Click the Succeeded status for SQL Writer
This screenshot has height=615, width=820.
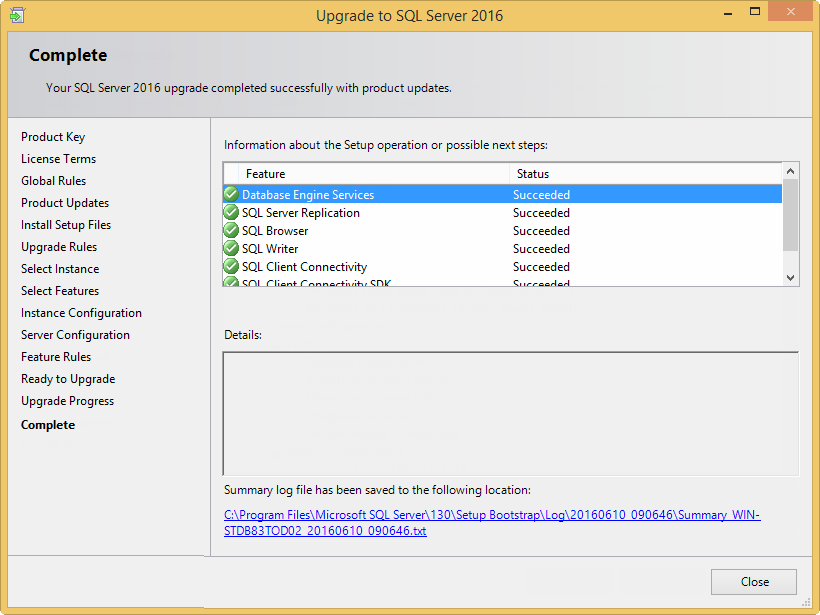541,249
